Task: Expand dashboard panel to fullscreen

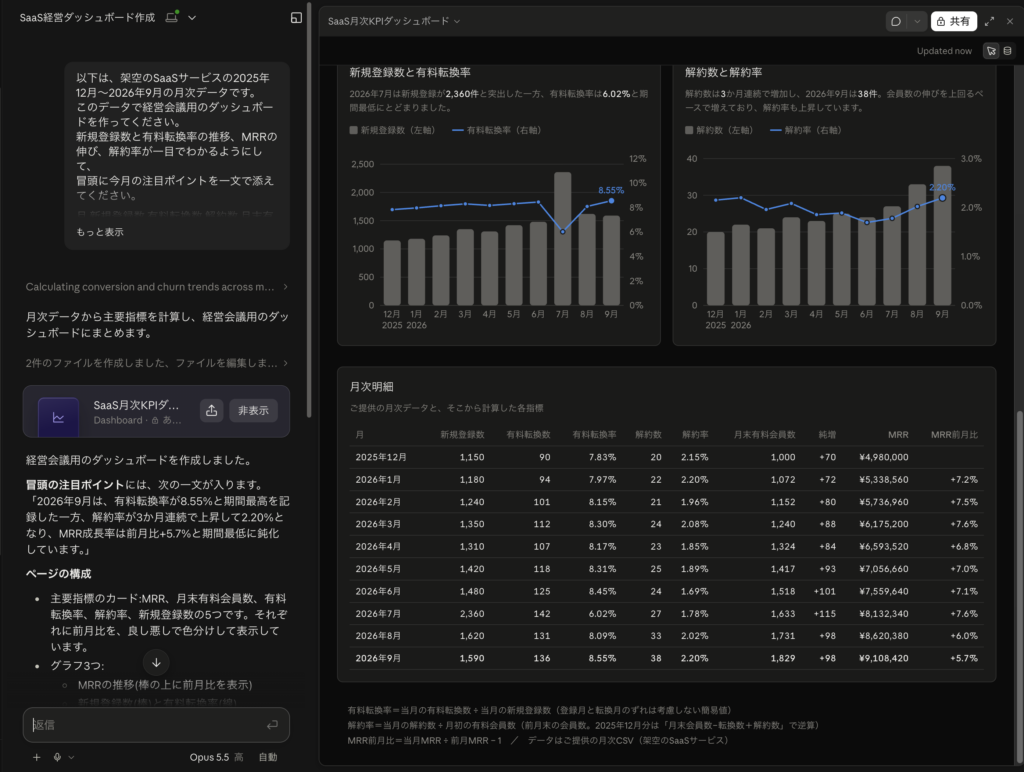Action: tap(989, 22)
